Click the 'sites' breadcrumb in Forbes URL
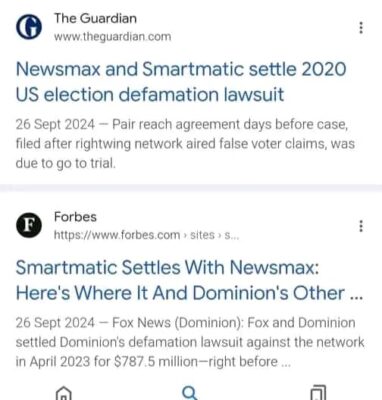Screen dimensions: 382x400 pyautogui.click(x=202, y=235)
